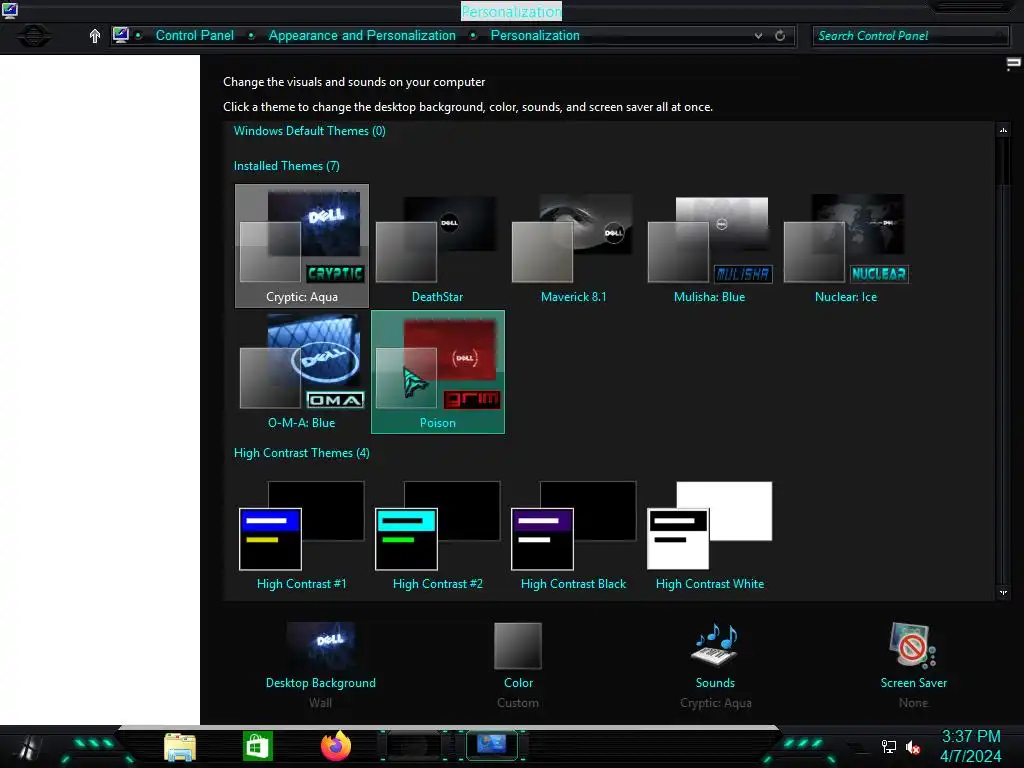Open Screen Saver settings icon
Viewport: 1024px width, 768px height.
pos(913,645)
